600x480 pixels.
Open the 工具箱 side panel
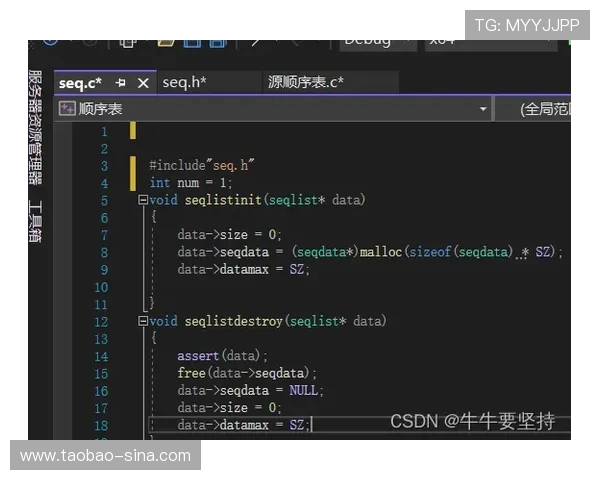point(35,221)
